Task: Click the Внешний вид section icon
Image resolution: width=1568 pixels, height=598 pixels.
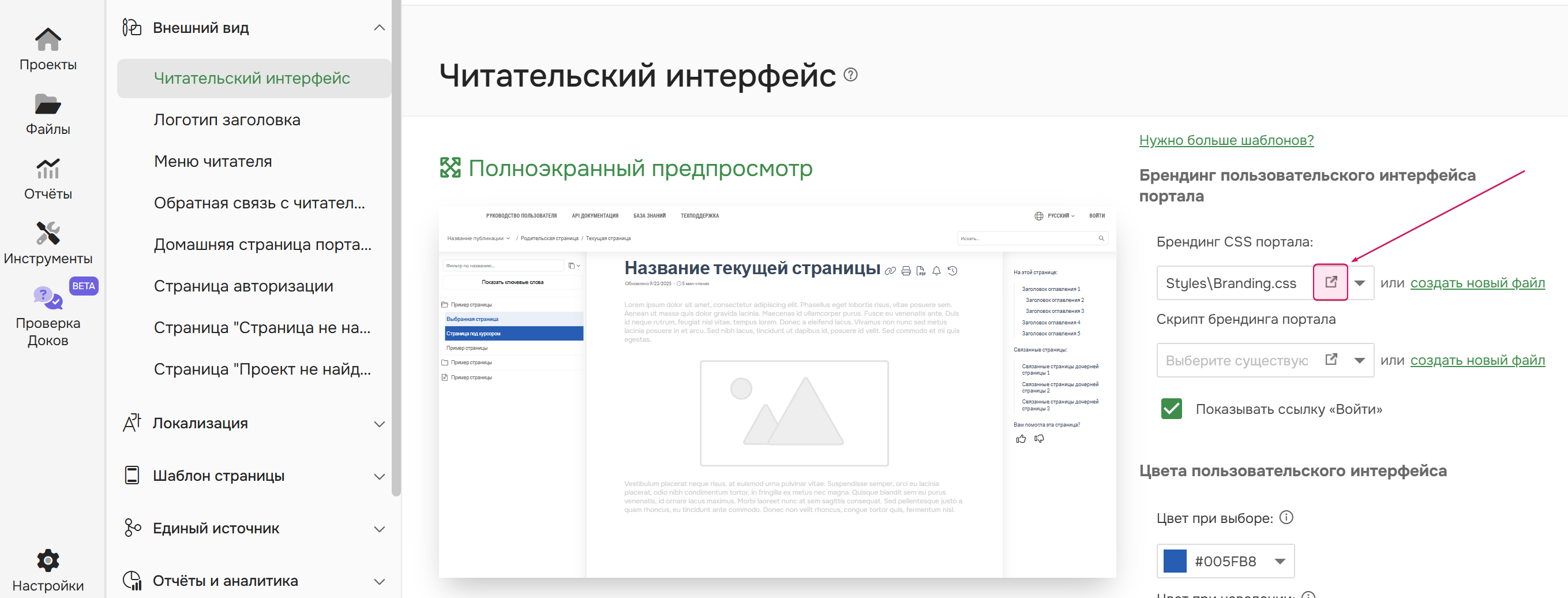Action: point(132,27)
